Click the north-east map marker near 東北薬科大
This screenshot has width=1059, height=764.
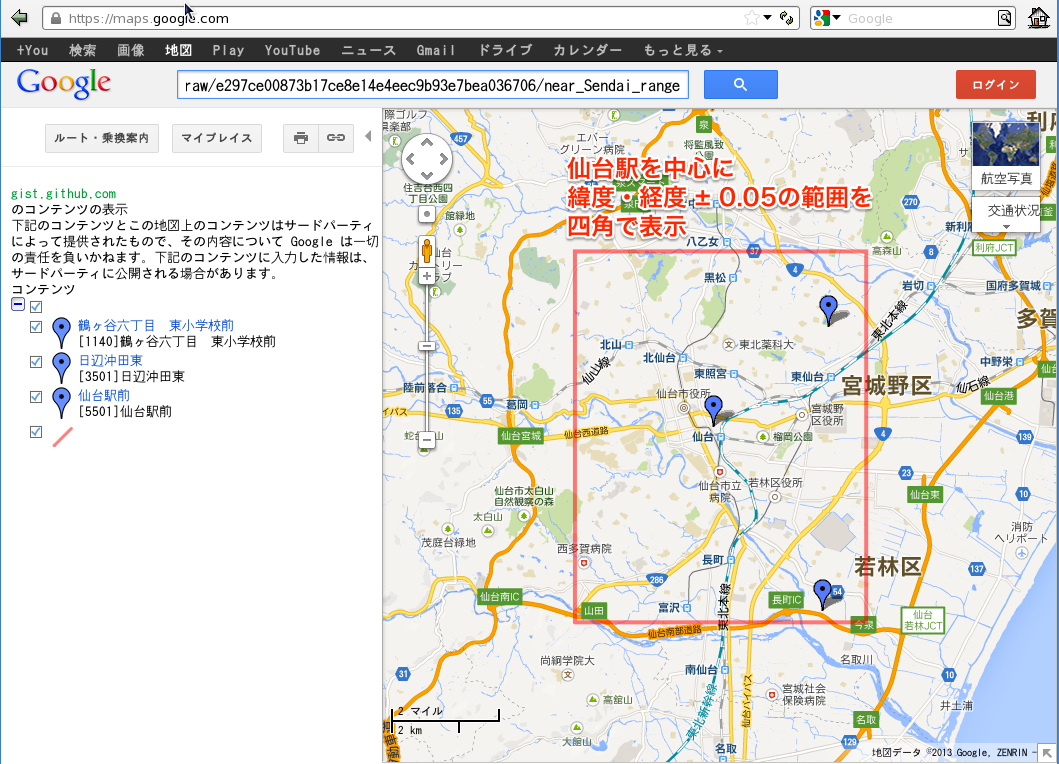pyautogui.click(x=828, y=311)
